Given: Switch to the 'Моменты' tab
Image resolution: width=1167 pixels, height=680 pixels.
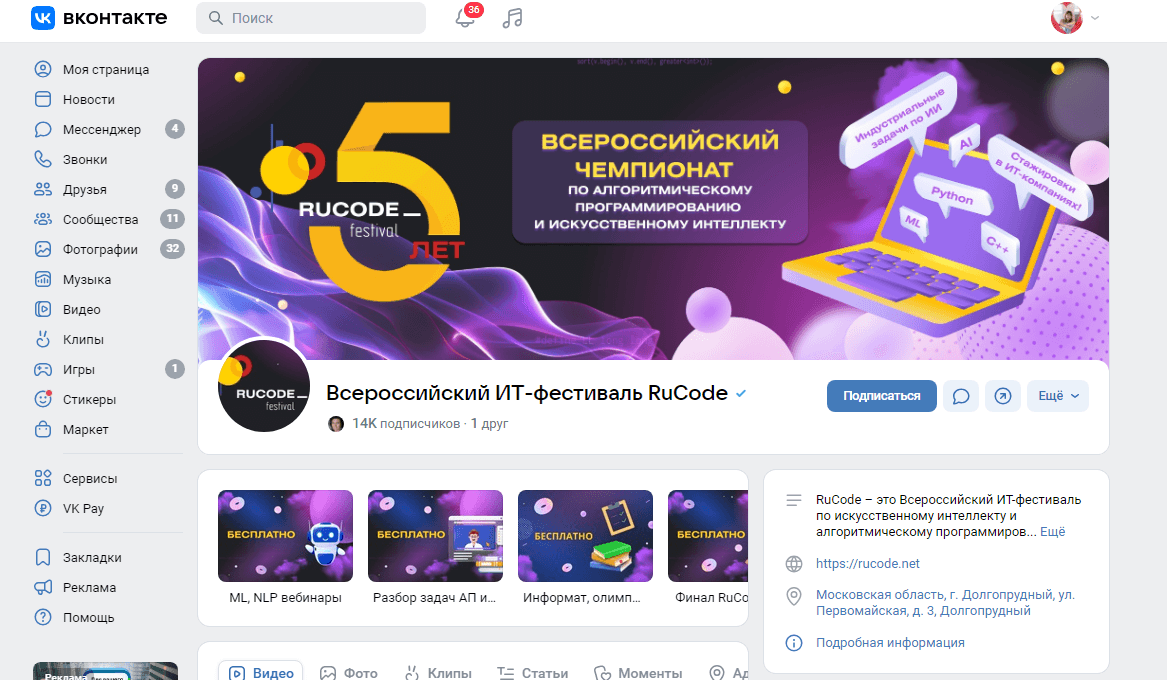Looking at the screenshot, I should tap(638, 673).
